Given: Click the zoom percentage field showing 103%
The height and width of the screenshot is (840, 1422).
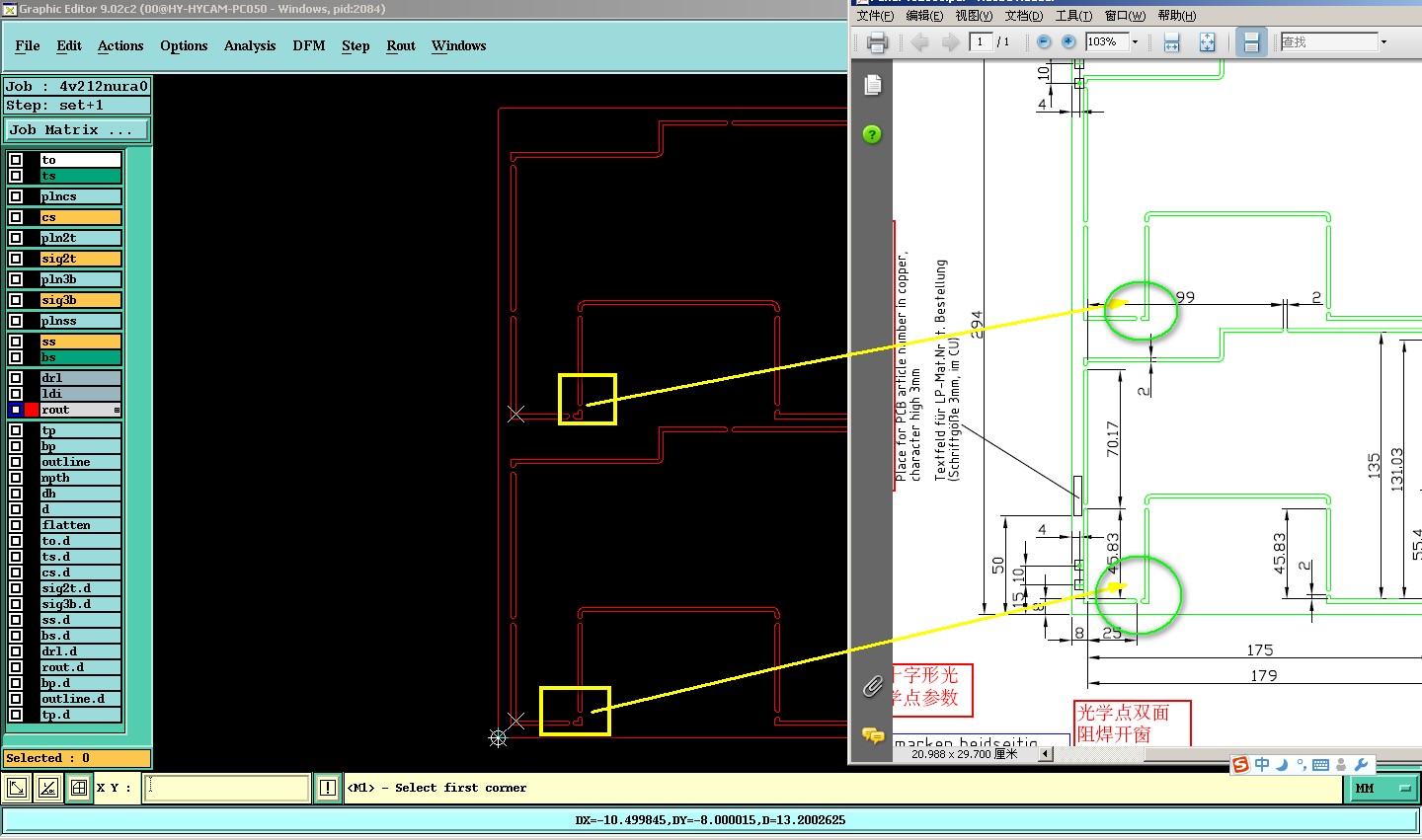Looking at the screenshot, I should (1107, 41).
